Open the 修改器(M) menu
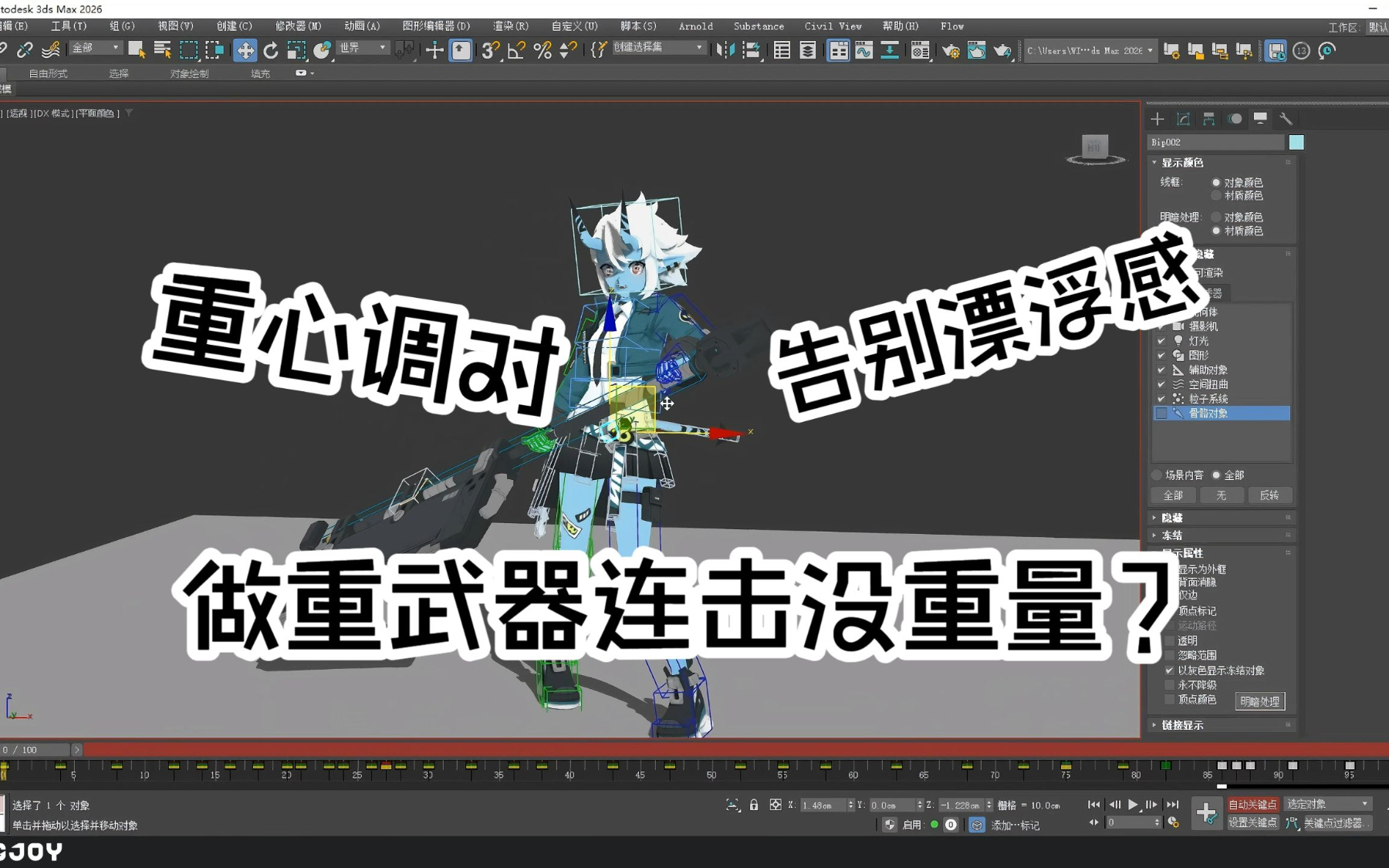This screenshot has width=1389, height=868. 298,26
